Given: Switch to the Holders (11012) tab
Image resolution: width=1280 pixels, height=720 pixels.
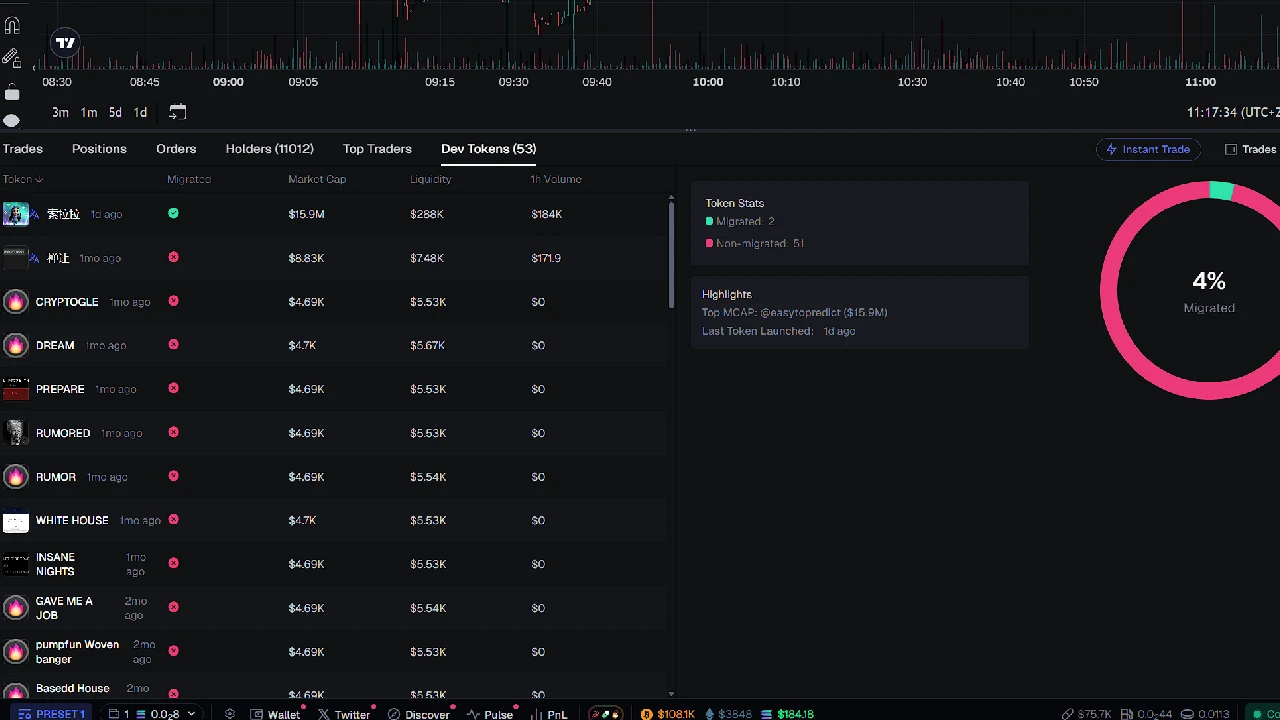Looking at the screenshot, I should (x=269, y=149).
